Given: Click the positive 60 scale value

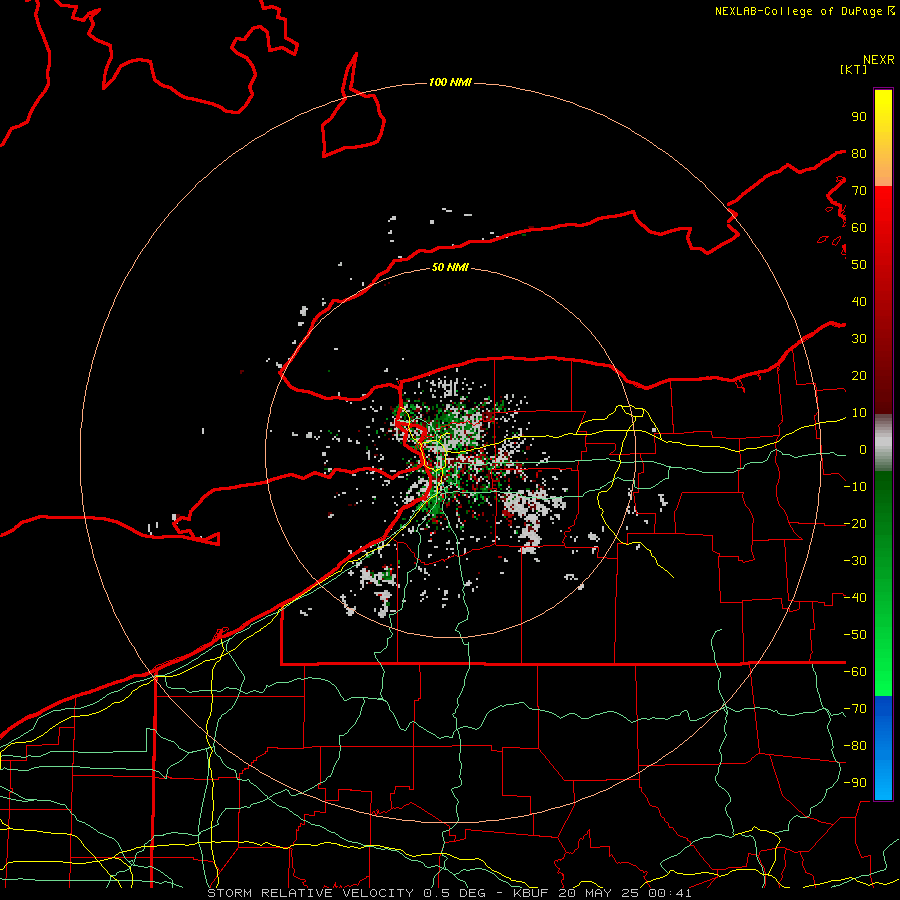Looking at the screenshot, I should [859, 228].
